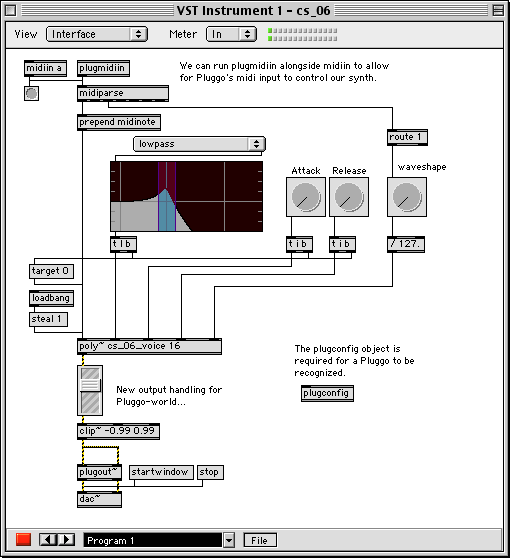Go to the previous program arrow
This screenshot has width=510, height=558.
(x=48, y=540)
